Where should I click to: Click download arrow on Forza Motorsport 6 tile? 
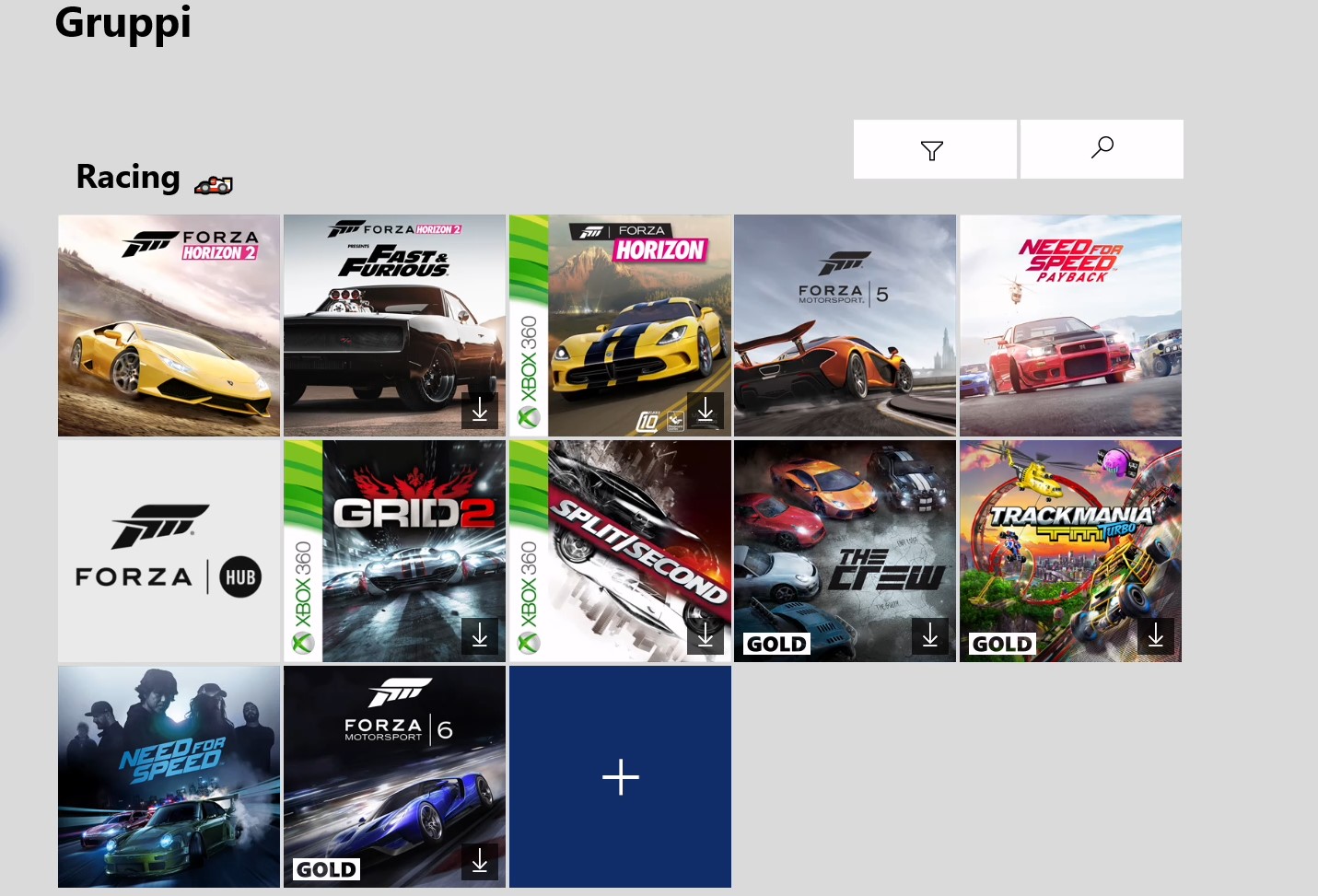(480, 862)
